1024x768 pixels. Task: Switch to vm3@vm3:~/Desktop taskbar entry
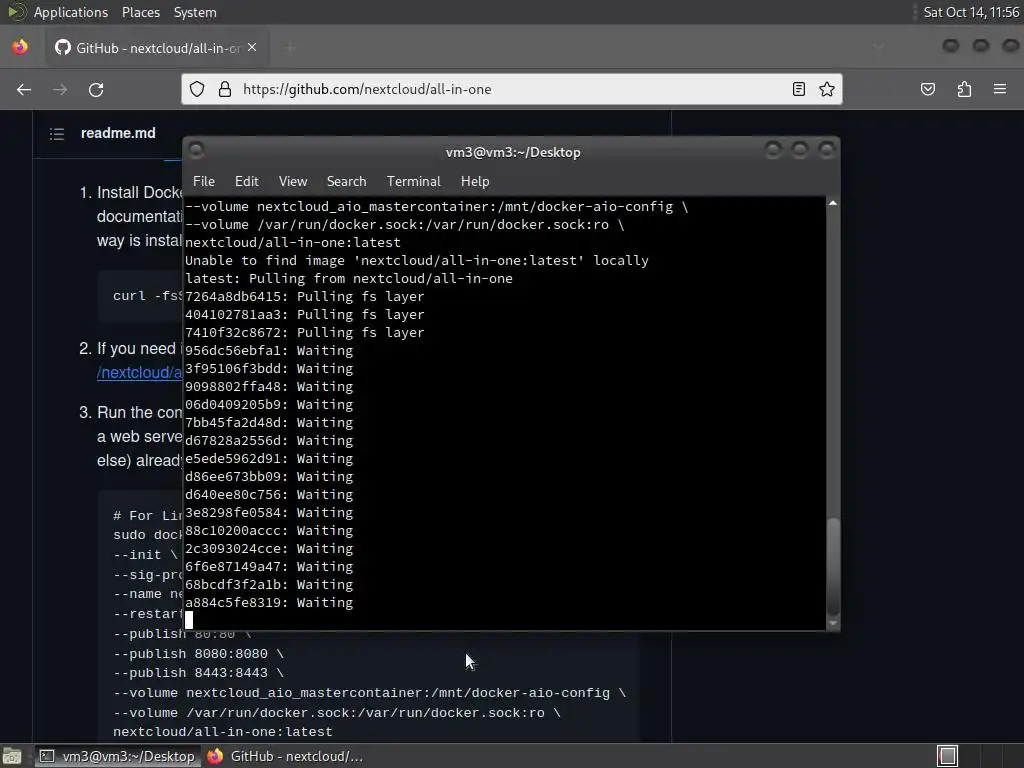click(x=117, y=756)
